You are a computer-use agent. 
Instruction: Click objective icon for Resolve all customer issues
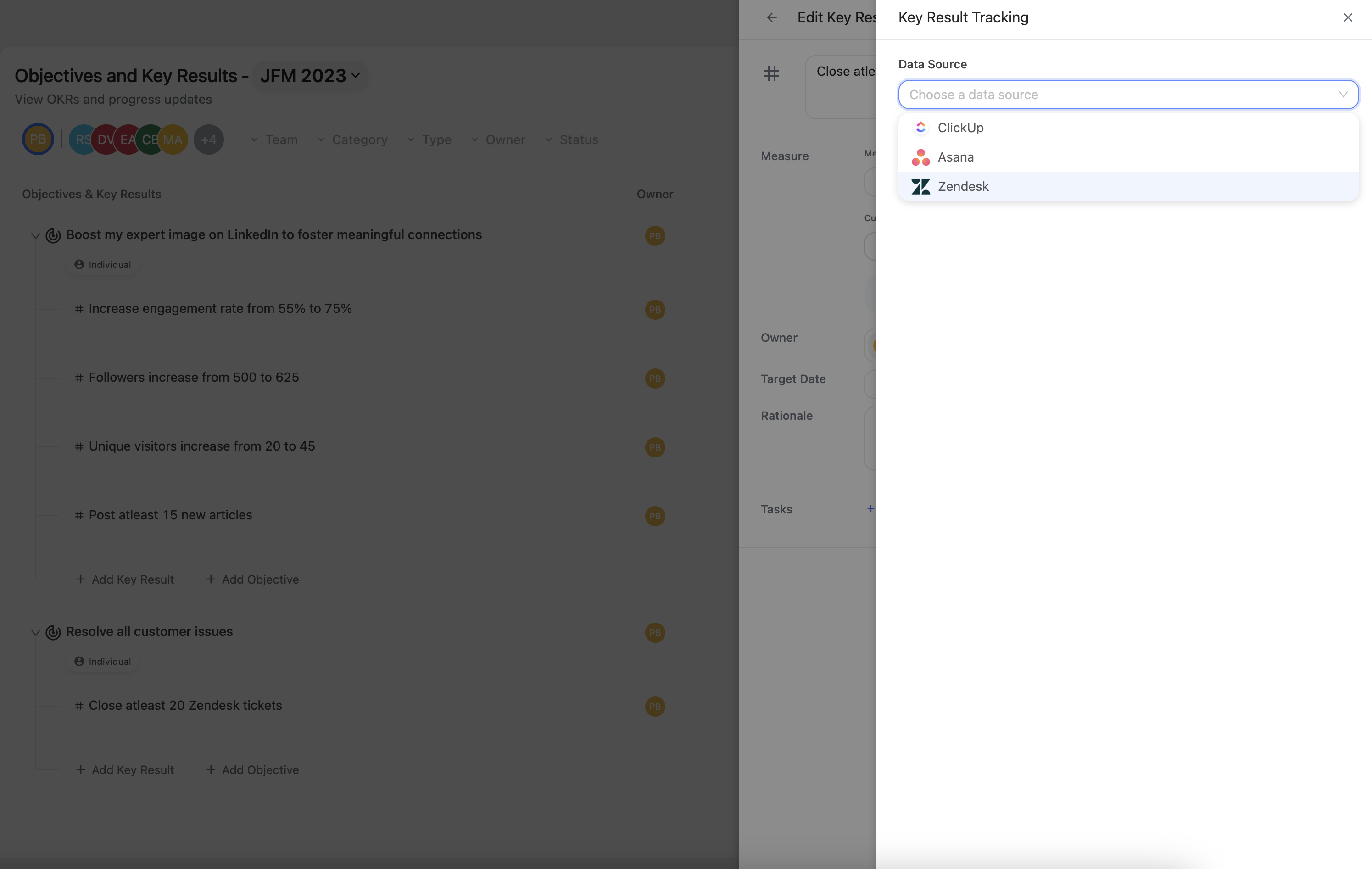click(x=53, y=632)
